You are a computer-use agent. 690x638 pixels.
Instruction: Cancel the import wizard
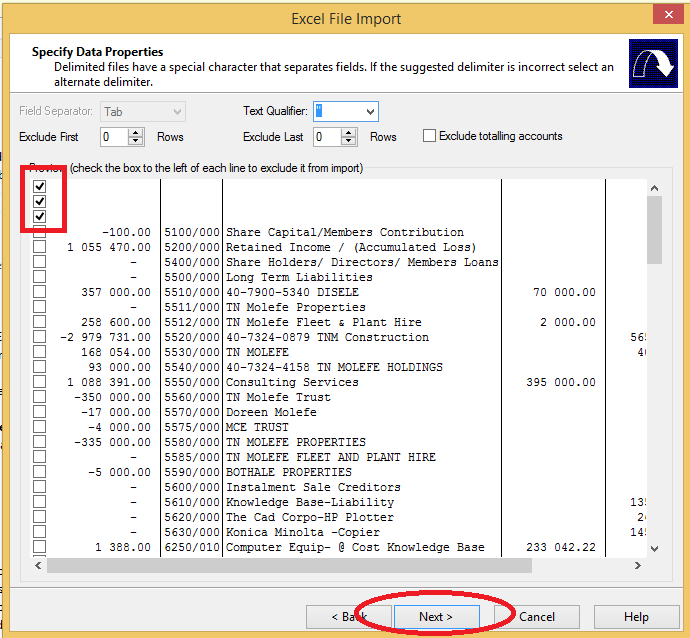click(537, 616)
